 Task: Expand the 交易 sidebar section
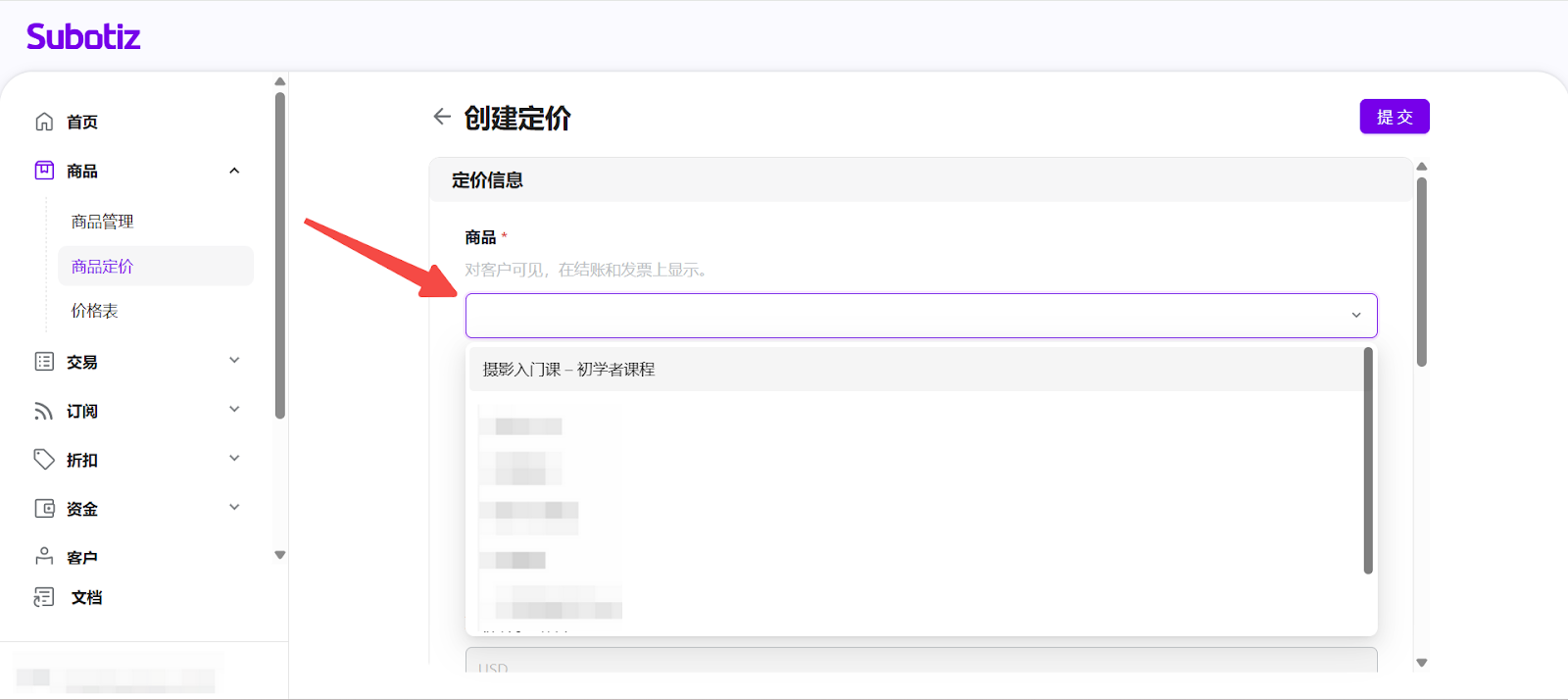[234, 360]
